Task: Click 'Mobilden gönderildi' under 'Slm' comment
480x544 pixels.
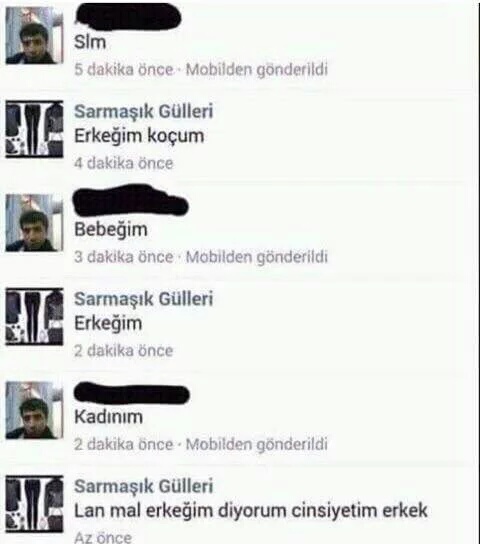Action: pos(257,70)
